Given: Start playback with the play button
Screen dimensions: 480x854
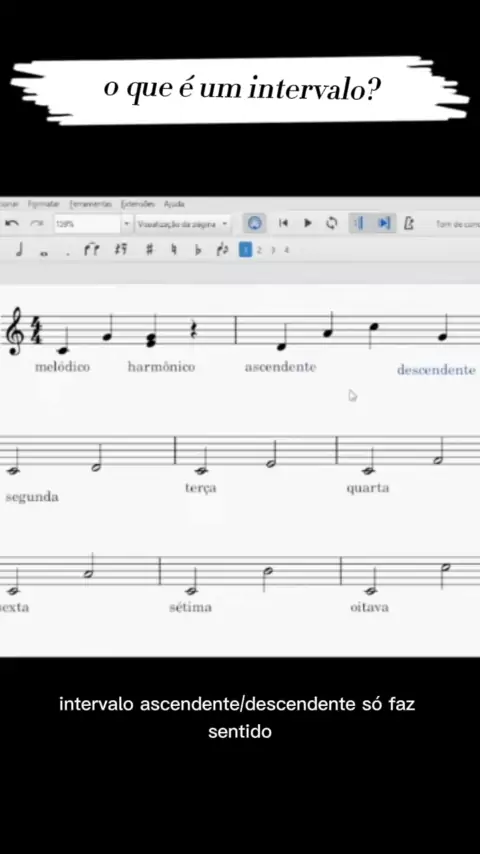Looking at the screenshot, I should tap(307, 223).
